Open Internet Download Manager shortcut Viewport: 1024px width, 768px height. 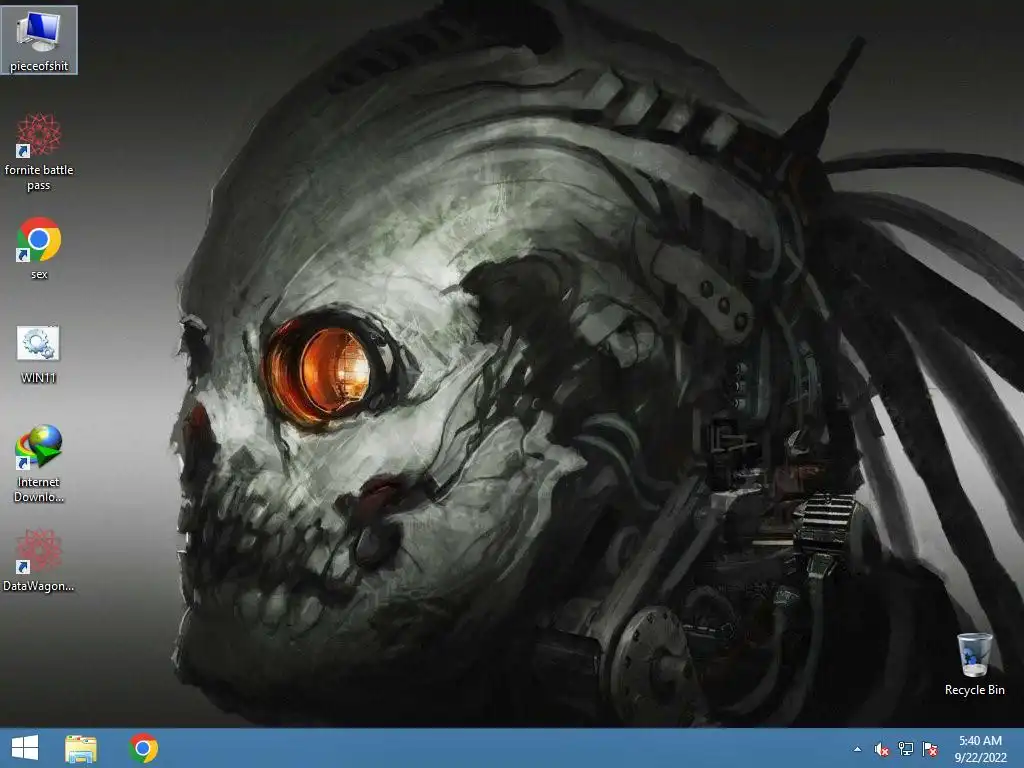(x=39, y=447)
